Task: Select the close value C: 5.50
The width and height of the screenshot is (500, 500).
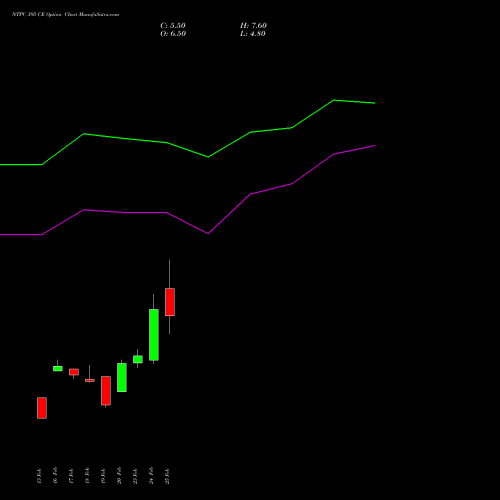Action: click(173, 26)
